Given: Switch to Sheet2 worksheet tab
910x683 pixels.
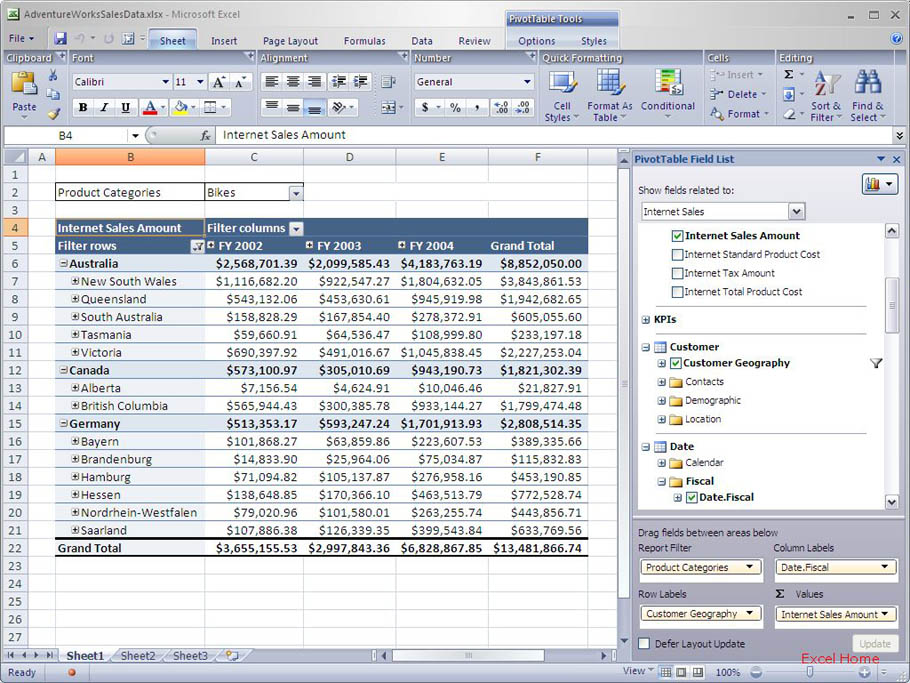Looking at the screenshot, I should pos(138,656).
